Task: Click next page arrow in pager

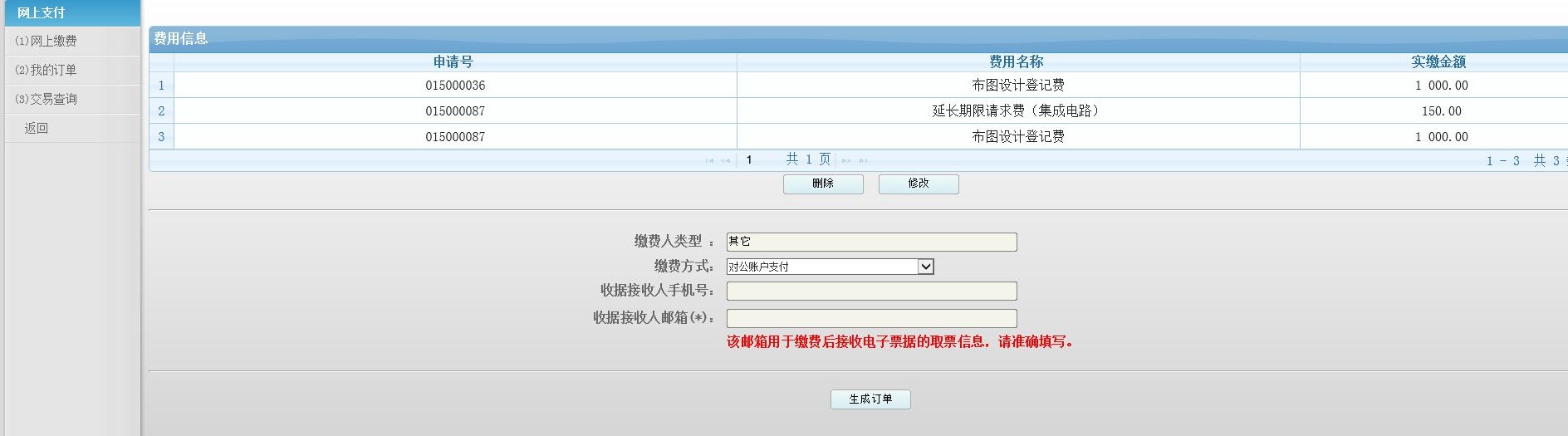Action: [846, 160]
